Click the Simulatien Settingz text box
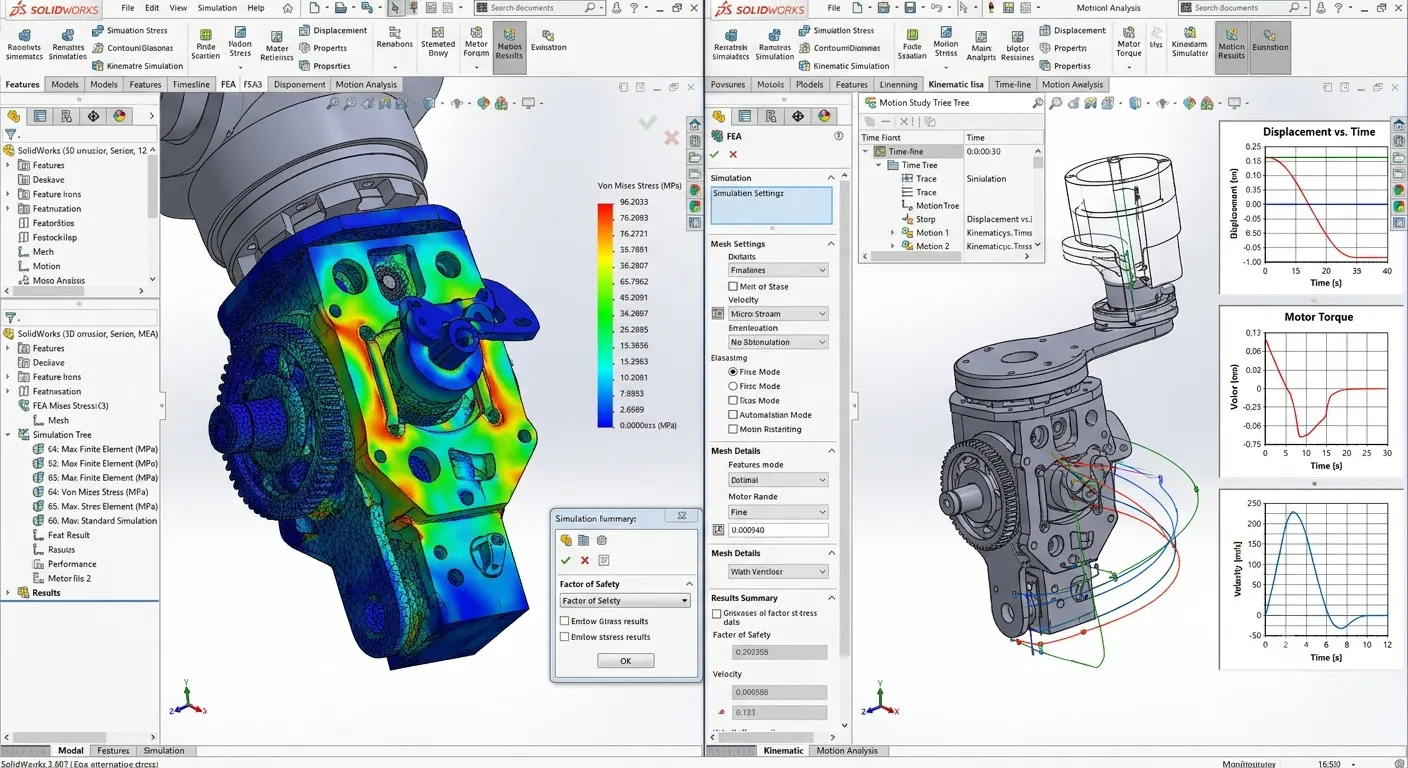1408x768 pixels. click(x=771, y=205)
